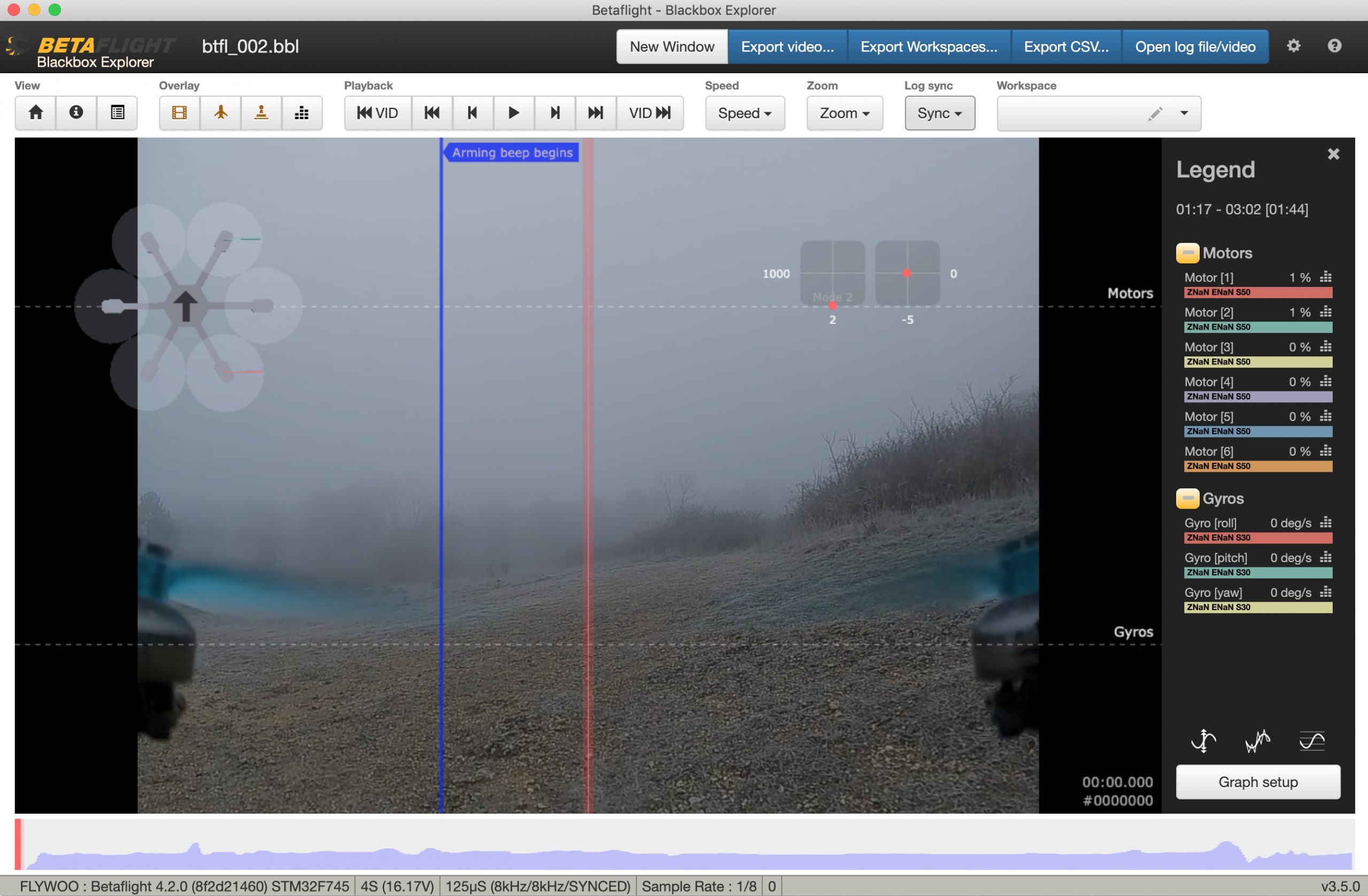
Task: Open analyser icon for Gyro [pitch]
Action: (1326, 557)
